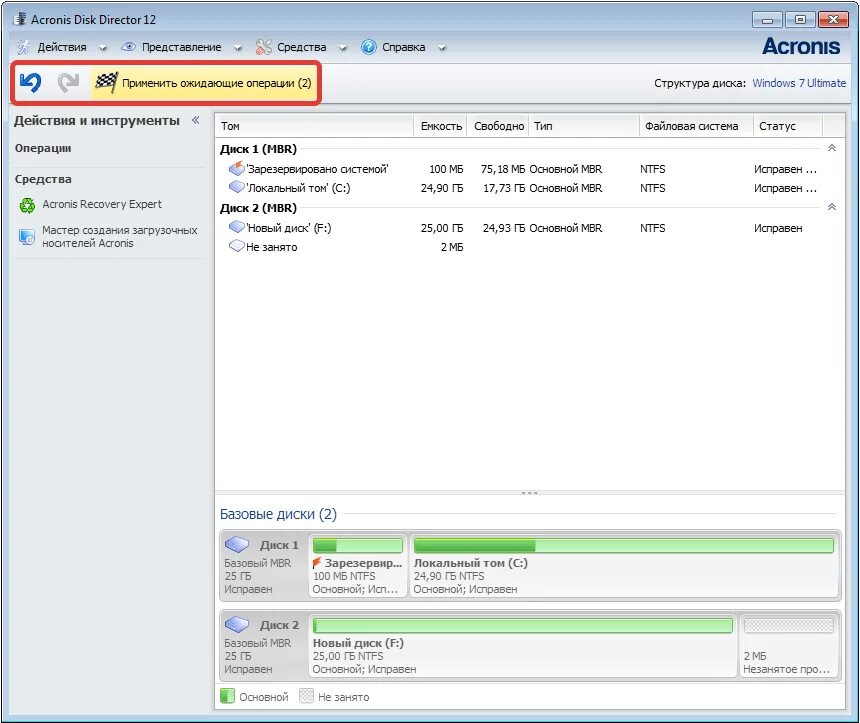Click the 17,73 ГБ free space value
The width and height of the screenshot is (860, 723).
(503, 188)
